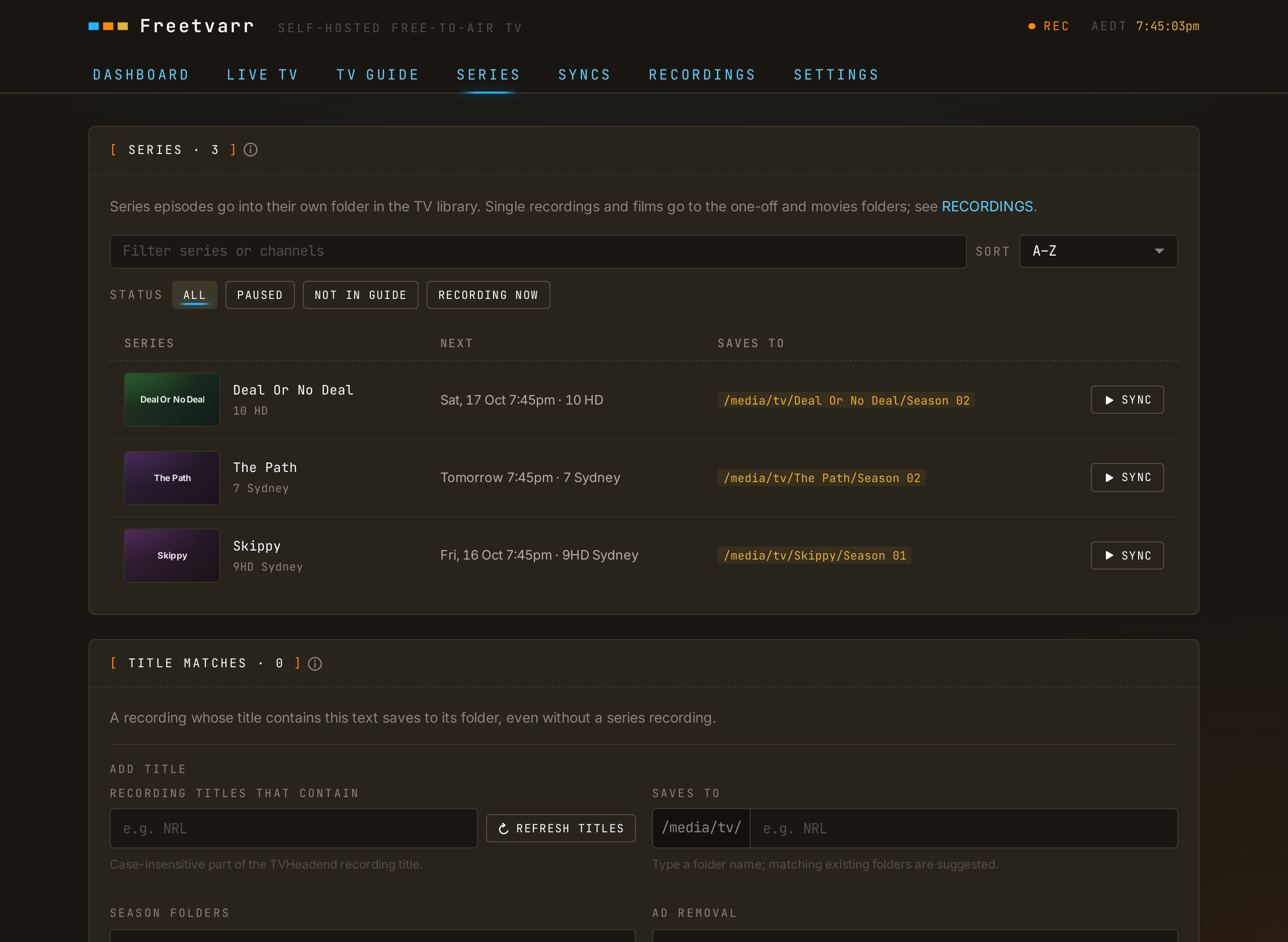This screenshot has width=1288, height=942.
Task: Select the Series tab
Action: click(489, 74)
